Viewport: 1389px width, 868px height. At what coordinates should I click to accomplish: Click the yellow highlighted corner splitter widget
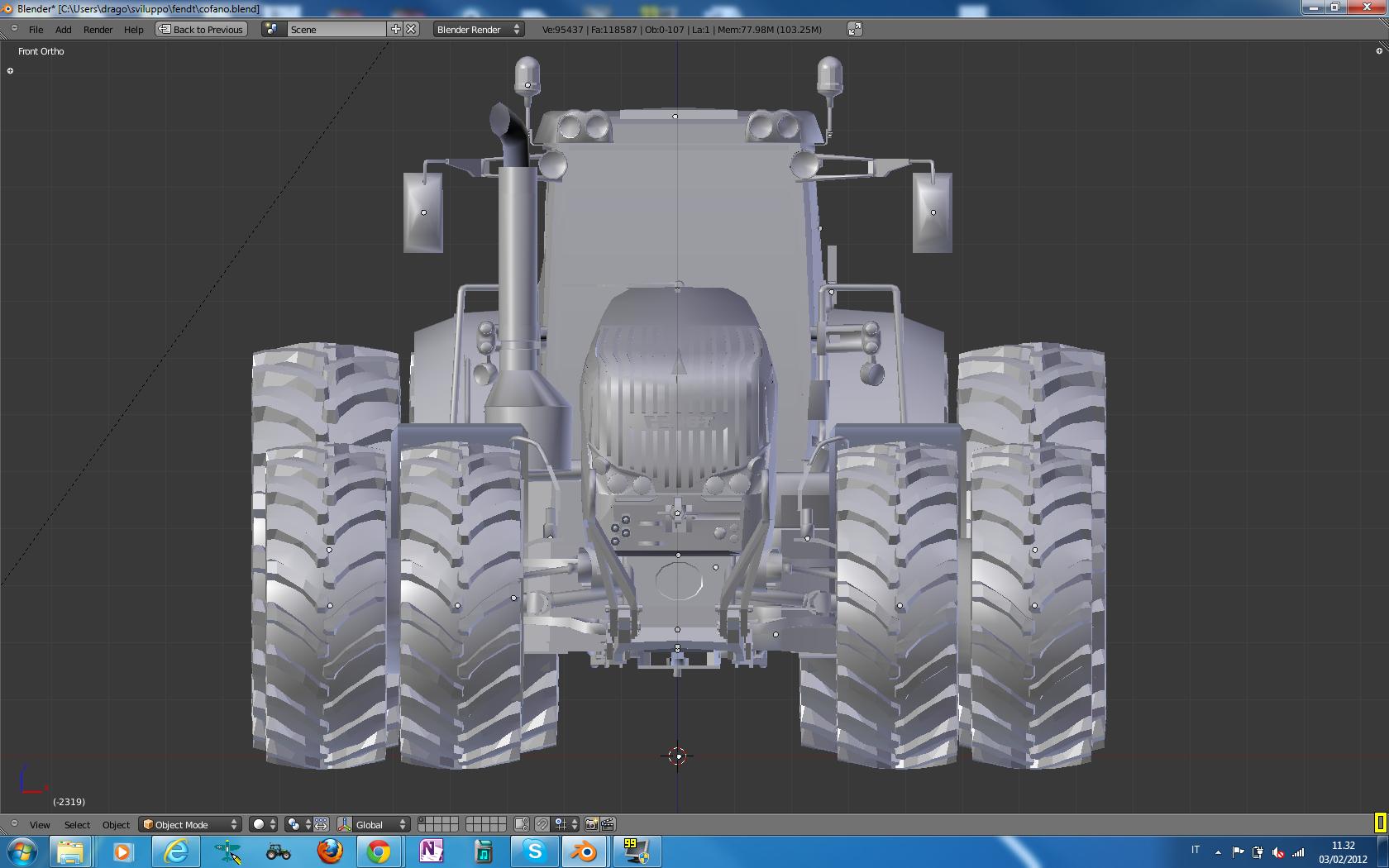[x=1380, y=822]
